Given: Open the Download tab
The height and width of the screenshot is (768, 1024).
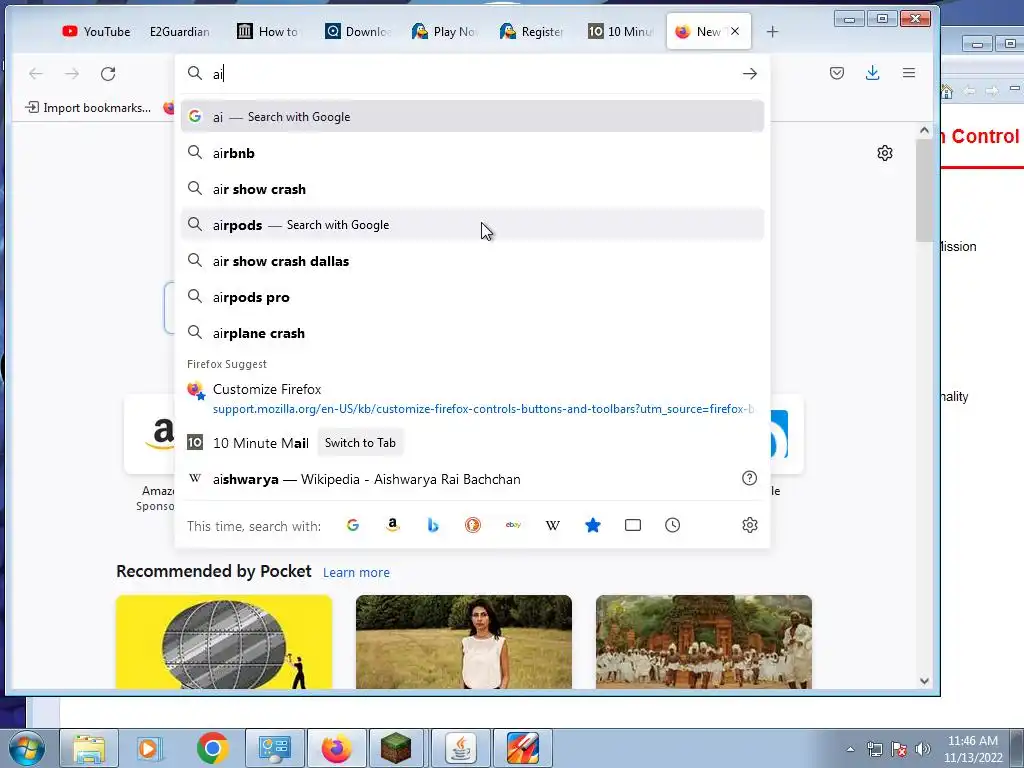Looking at the screenshot, I should point(357,31).
